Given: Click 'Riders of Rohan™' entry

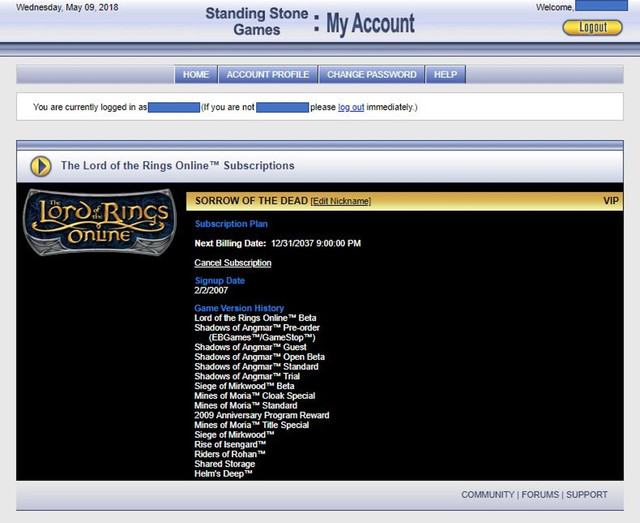Looking at the screenshot, I should [x=230, y=454].
